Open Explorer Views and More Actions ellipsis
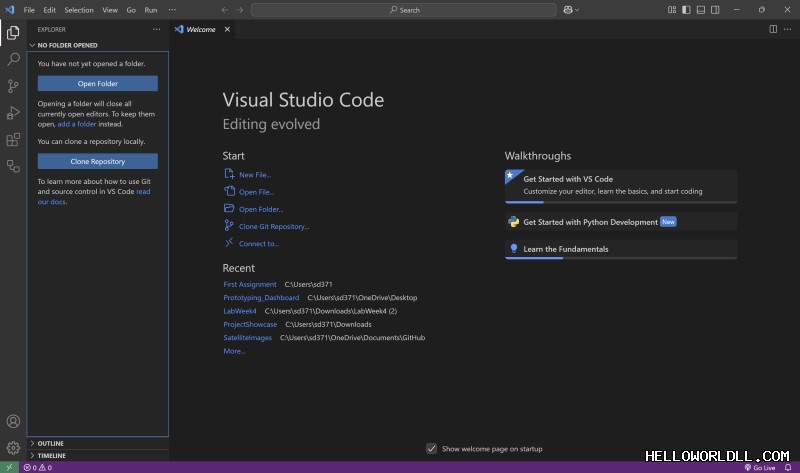The image size is (800, 473). click(x=157, y=29)
